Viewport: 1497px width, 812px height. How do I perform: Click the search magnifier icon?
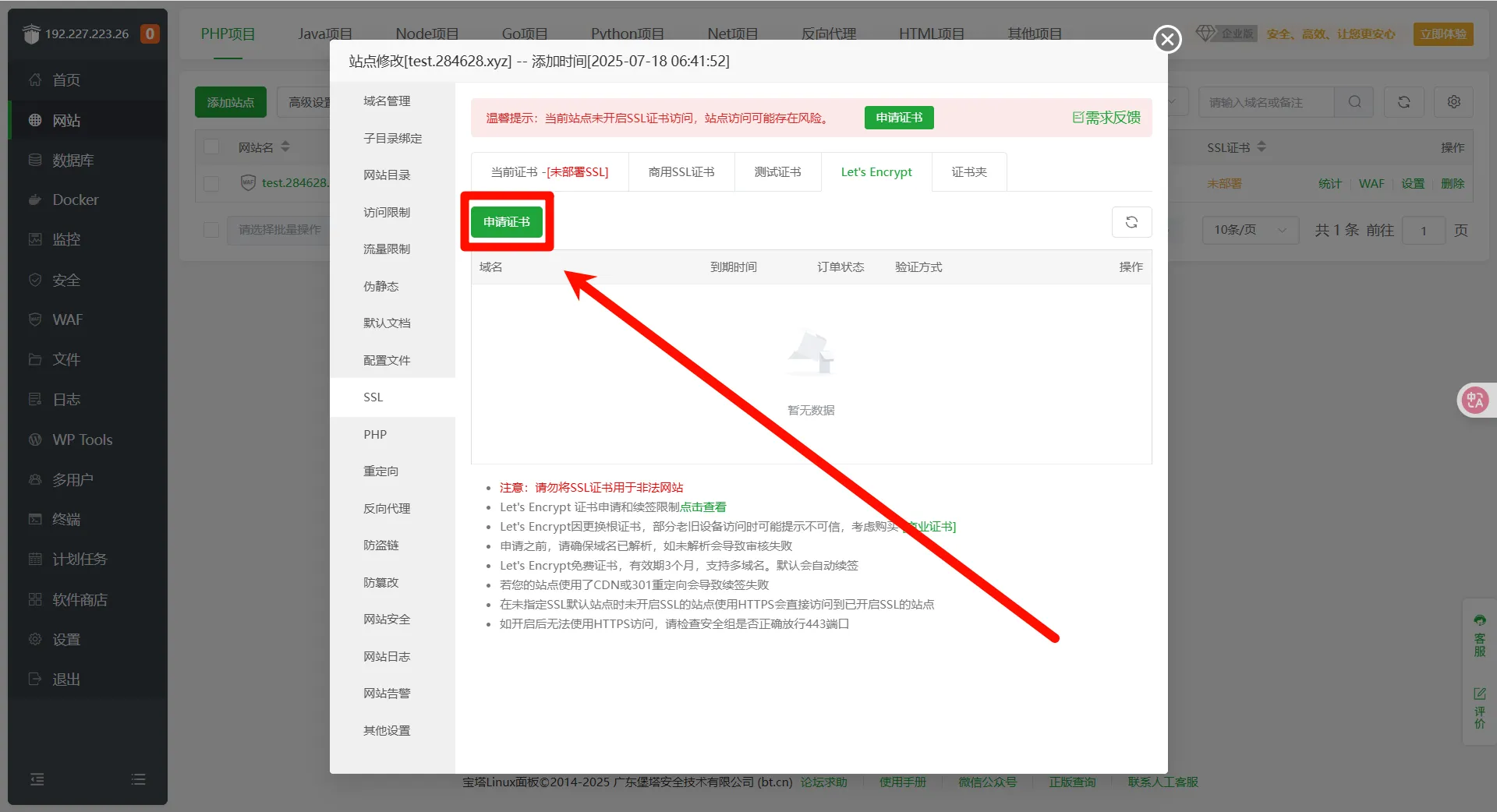(1355, 102)
